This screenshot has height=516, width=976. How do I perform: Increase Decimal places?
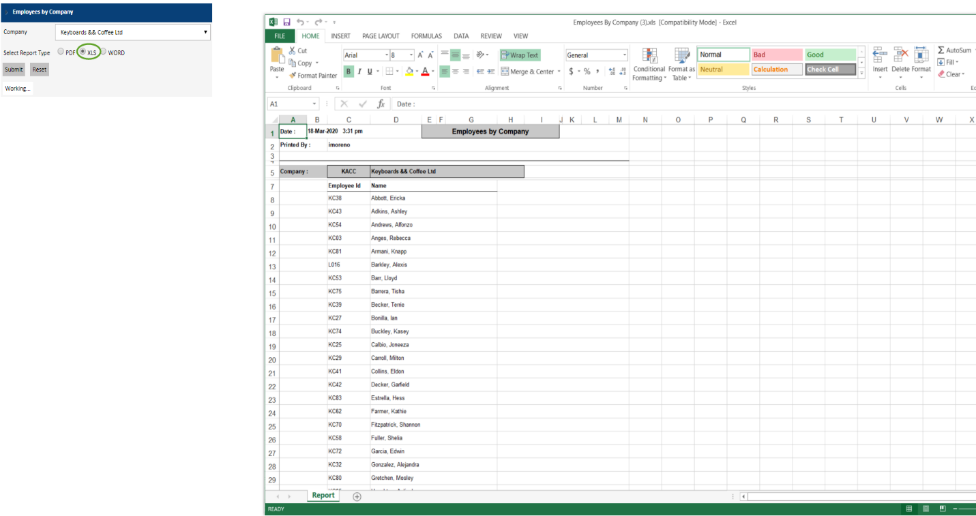click(612, 72)
